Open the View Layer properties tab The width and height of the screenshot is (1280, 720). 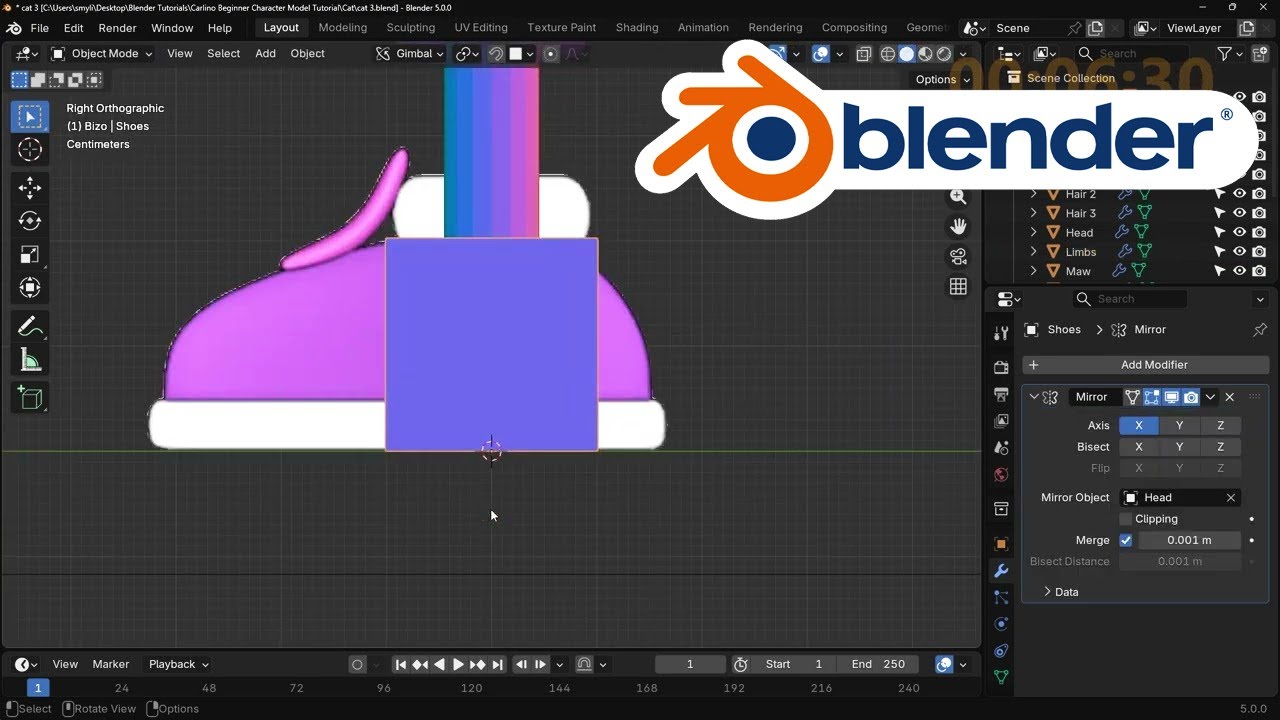pos(1001,421)
